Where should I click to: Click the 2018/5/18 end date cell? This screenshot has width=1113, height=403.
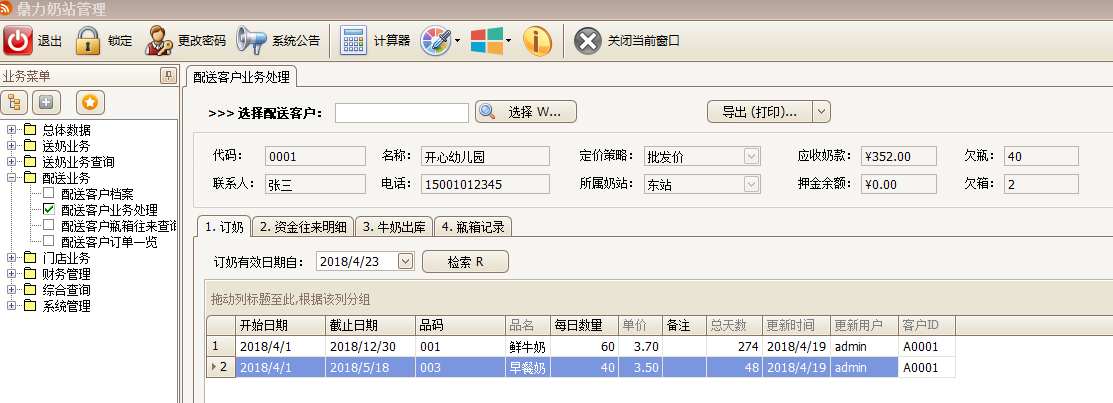pos(371,368)
